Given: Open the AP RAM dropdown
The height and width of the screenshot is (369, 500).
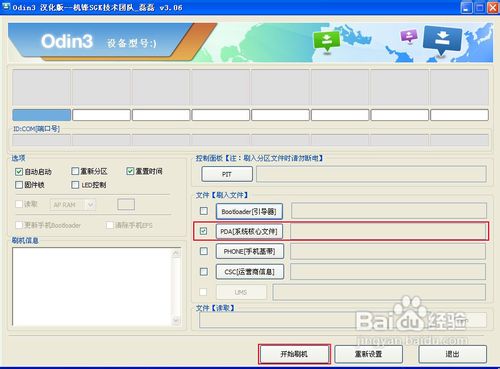Looking at the screenshot, I should click(x=73, y=204).
